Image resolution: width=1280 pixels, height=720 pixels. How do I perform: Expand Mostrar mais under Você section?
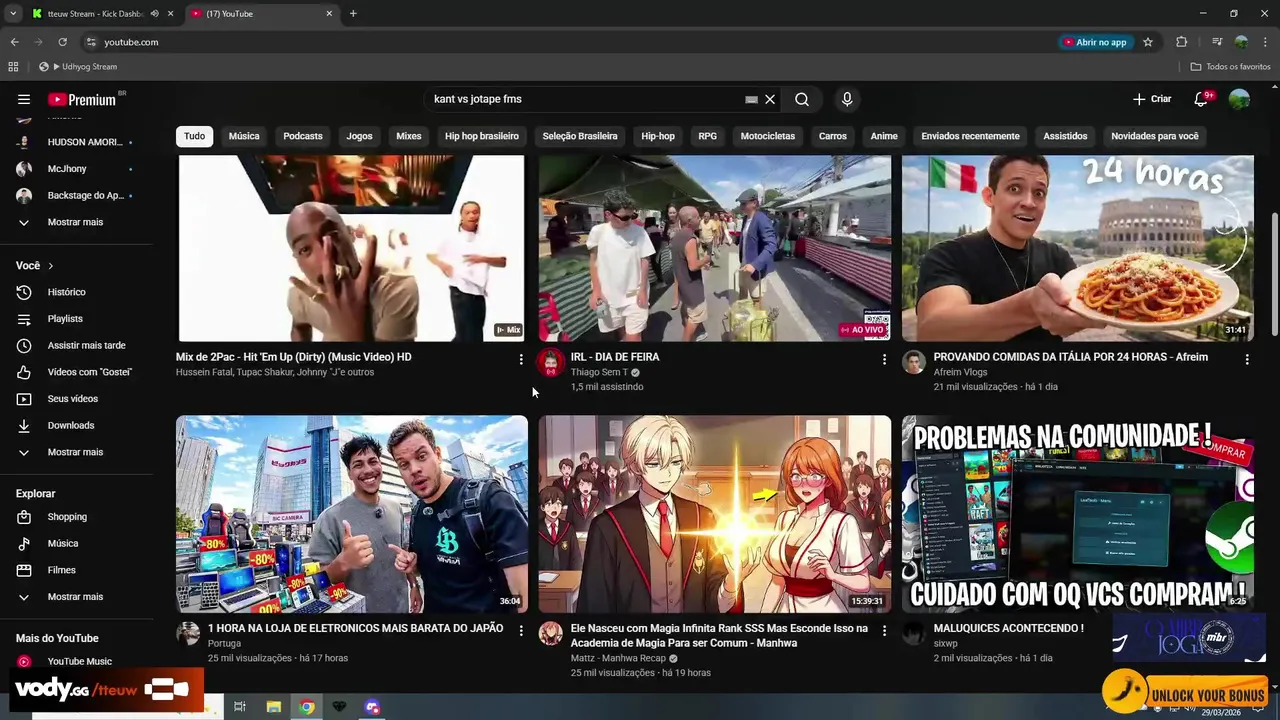pos(75,452)
